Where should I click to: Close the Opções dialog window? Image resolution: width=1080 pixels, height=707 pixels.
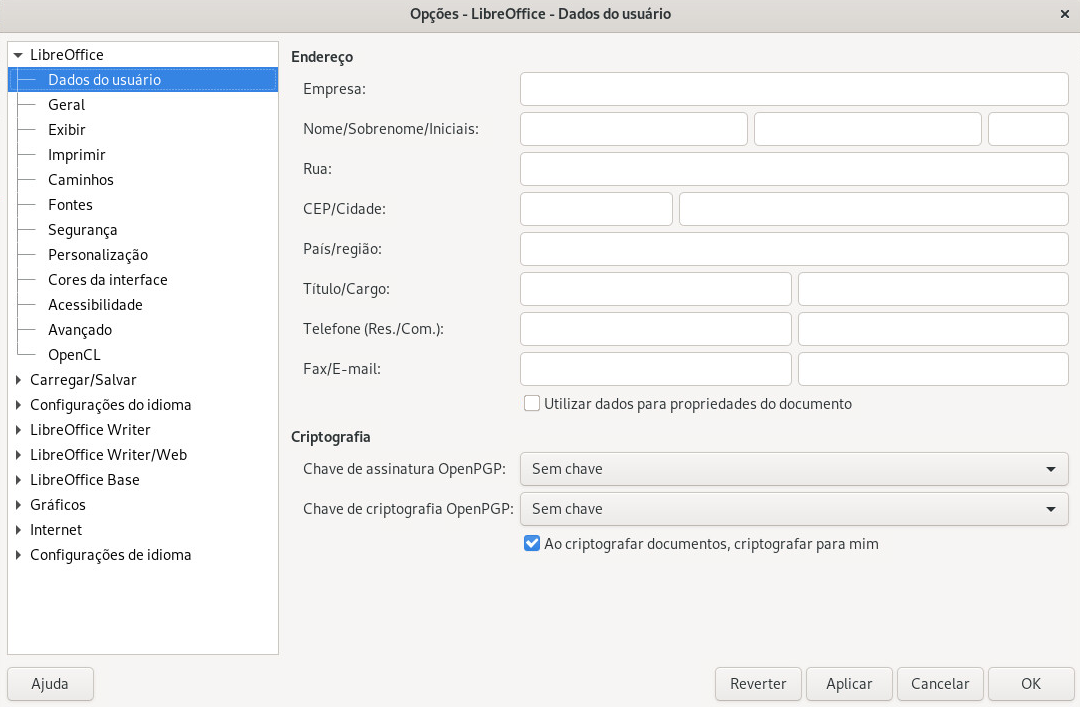pos(1063,14)
